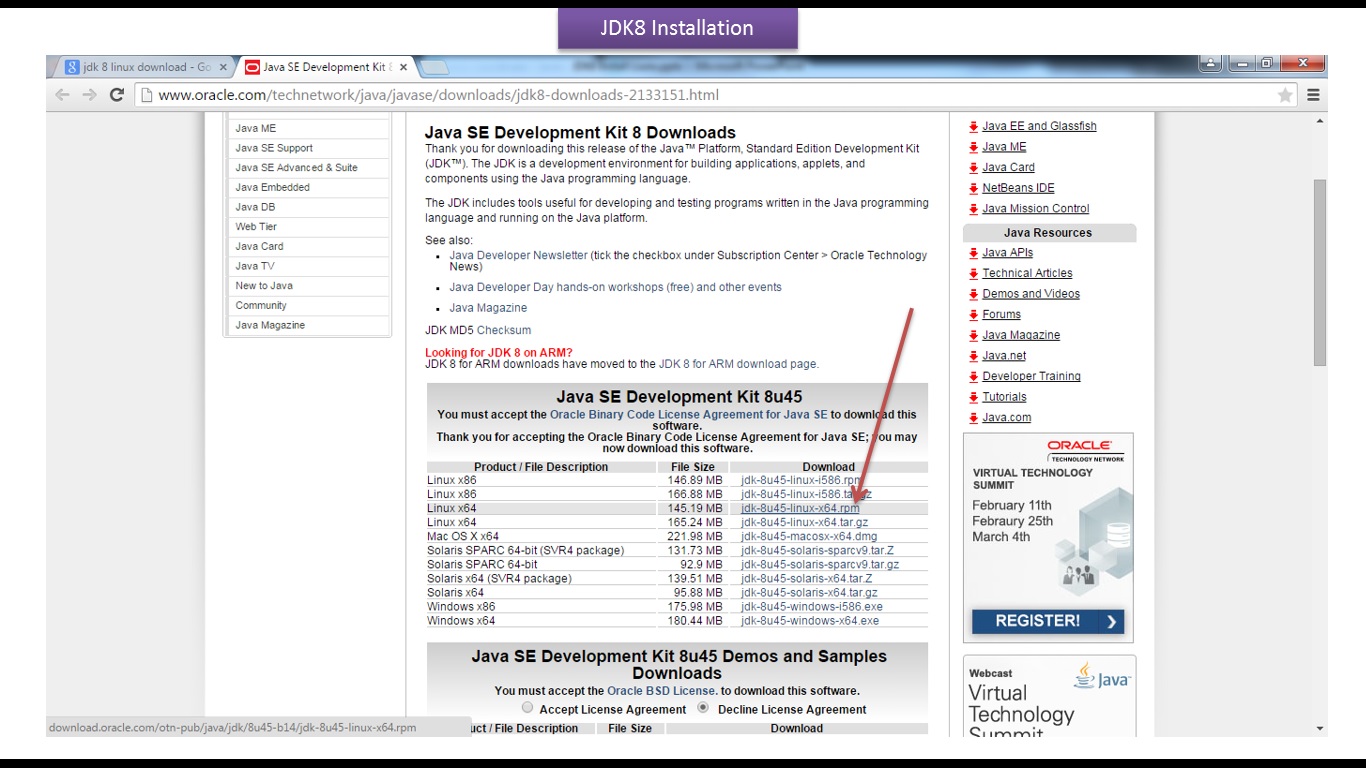Click the scrollbar up arrow
Screen dimensions: 1366x768
click(x=1319, y=121)
